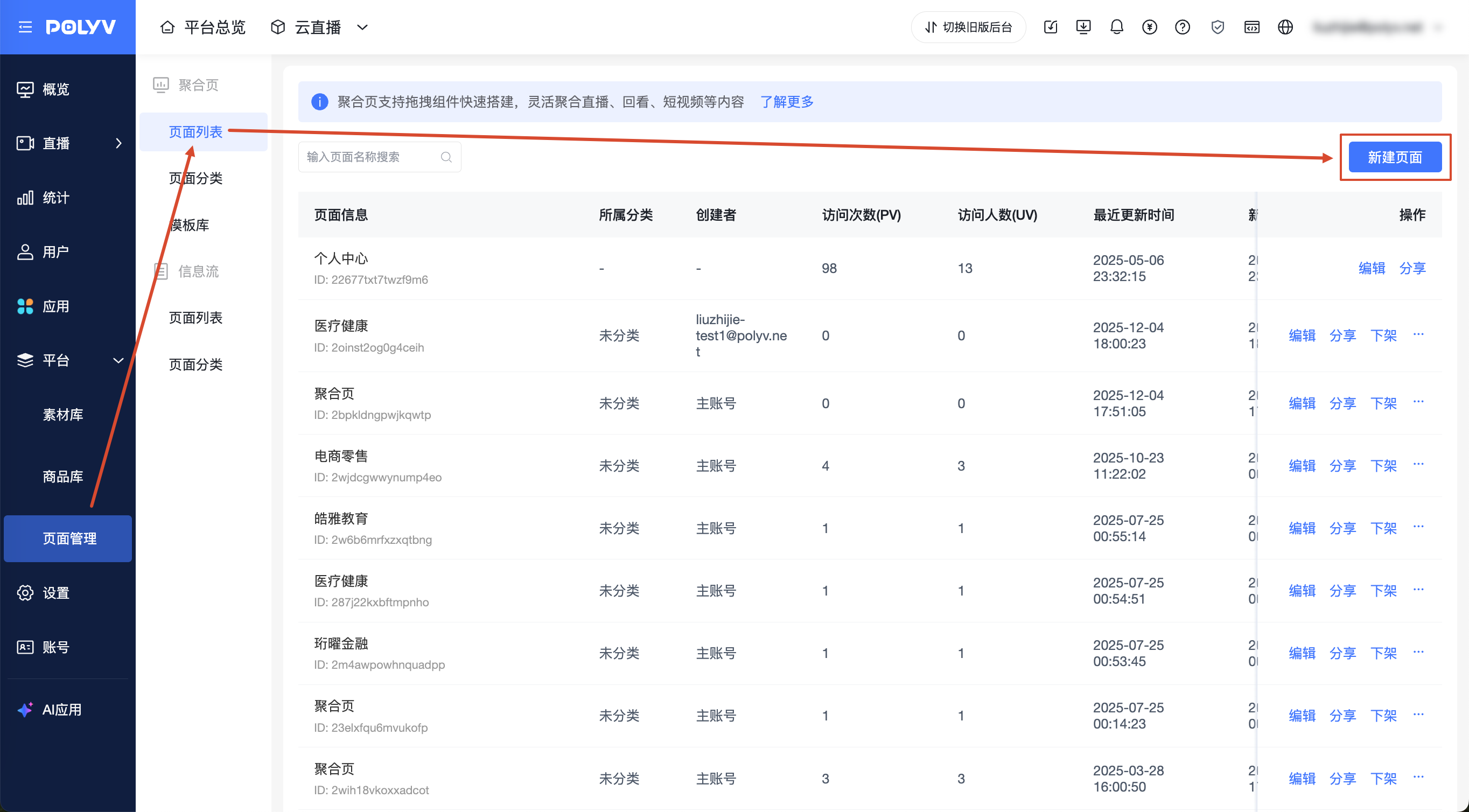Click 下架 for page 2bpkldngpwjkqwtp
The height and width of the screenshot is (812, 1469).
coord(1383,404)
